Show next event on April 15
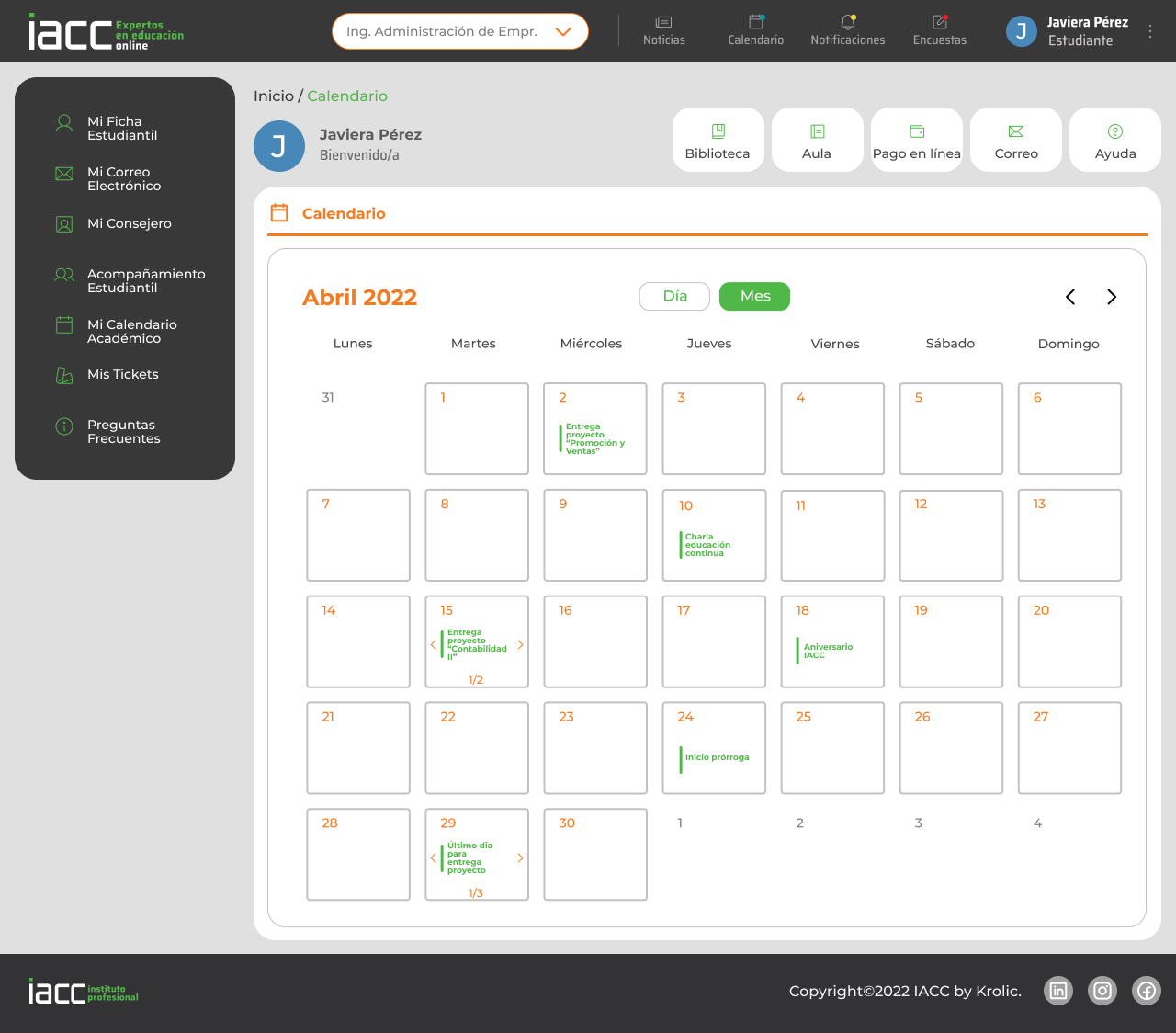 [520, 645]
